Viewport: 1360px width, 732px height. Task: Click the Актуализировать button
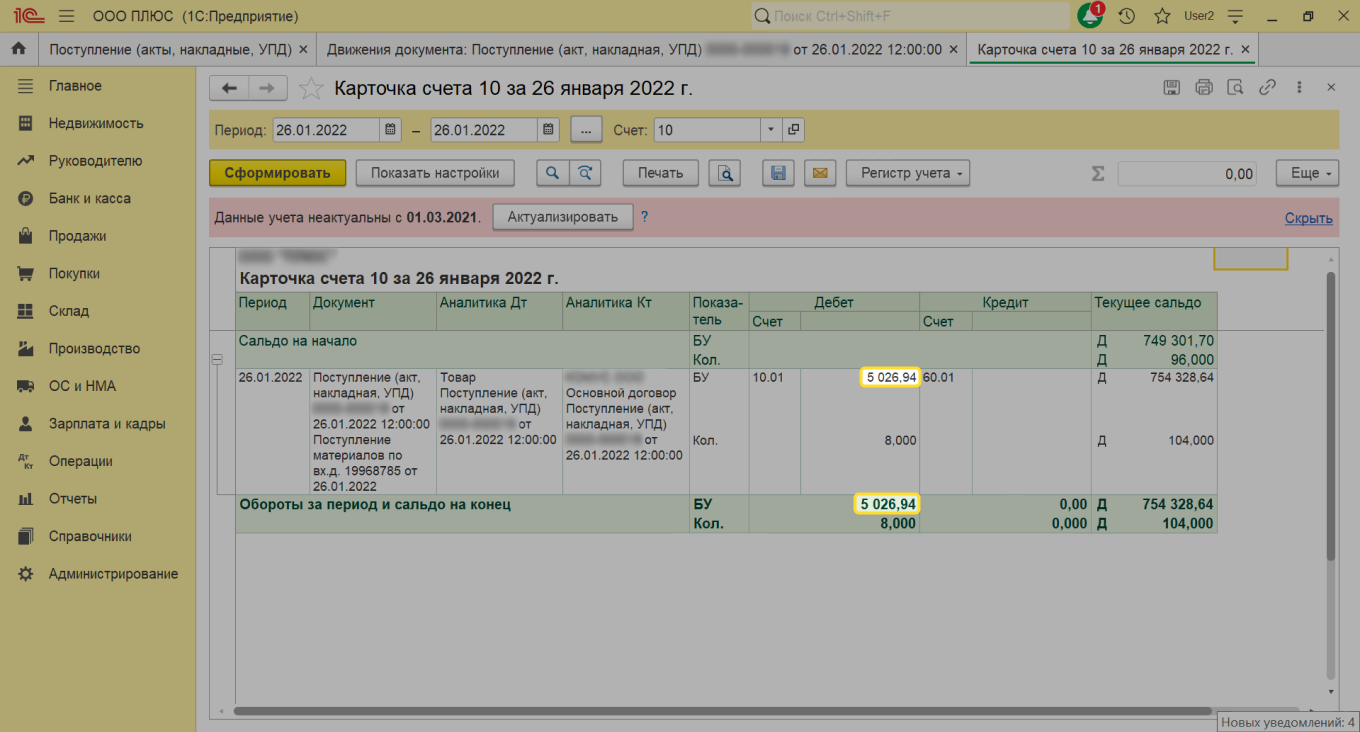(562, 217)
